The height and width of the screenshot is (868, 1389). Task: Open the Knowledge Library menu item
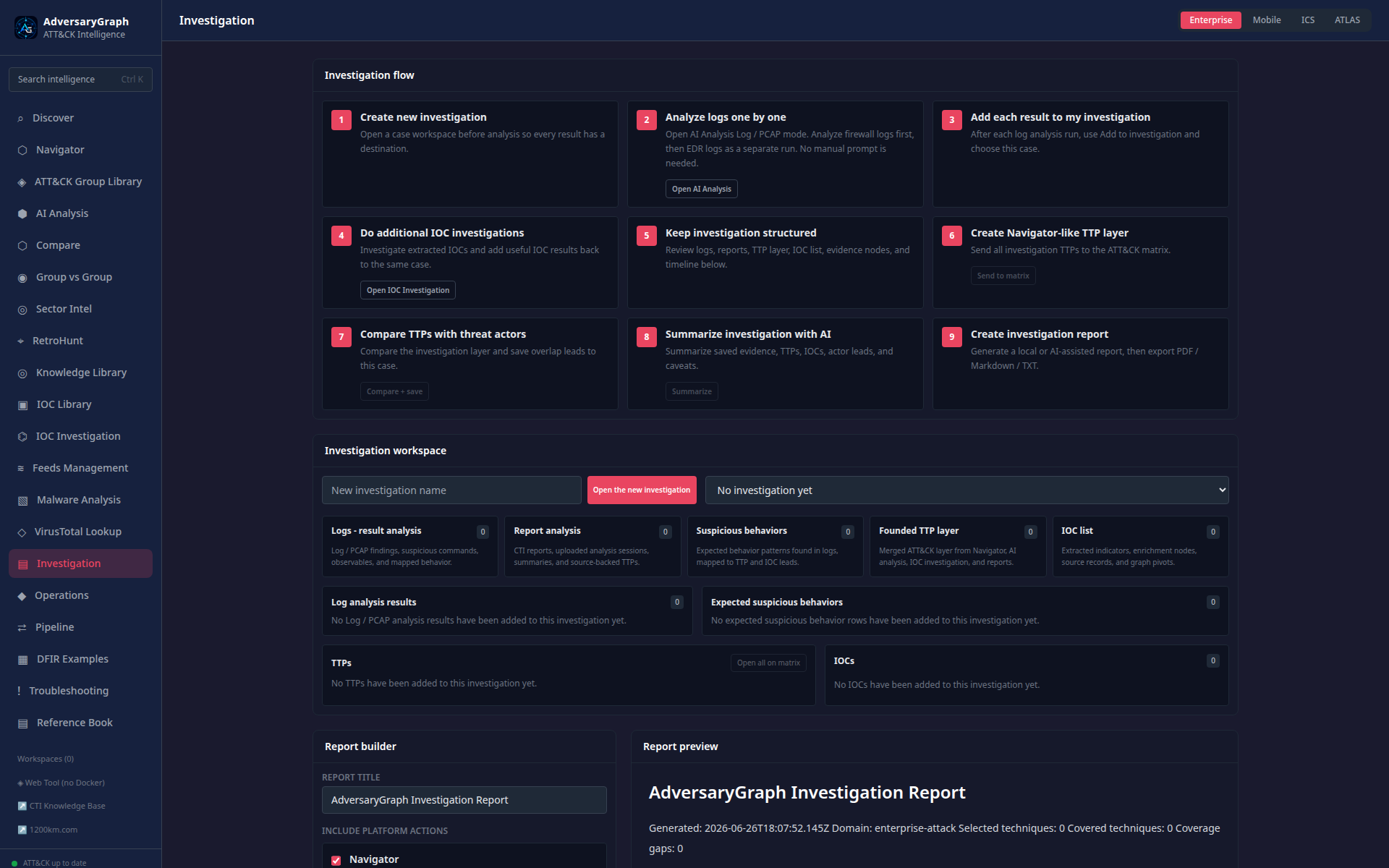pyautogui.click(x=80, y=373)
